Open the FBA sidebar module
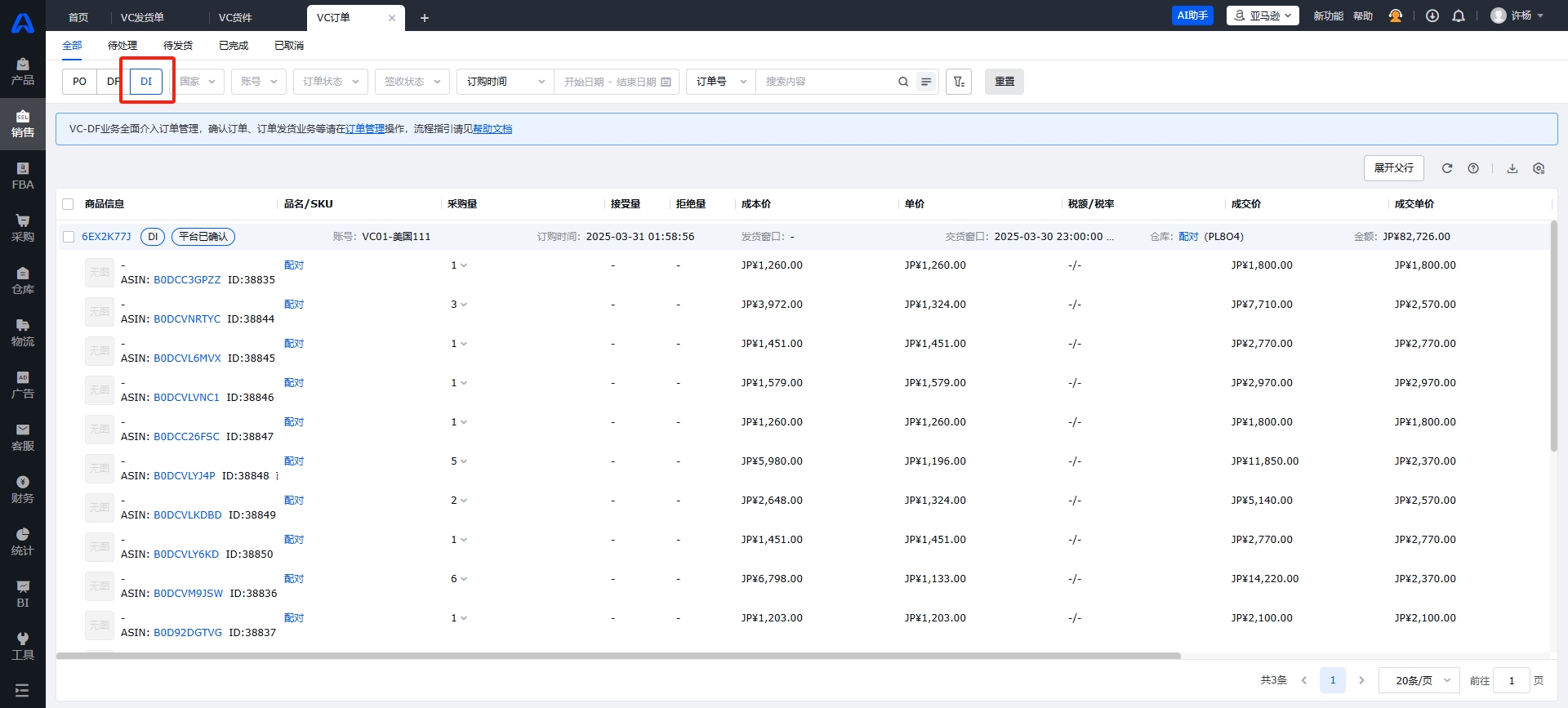Viewport: 1568px width, 708px height. (x=23, y=176)
